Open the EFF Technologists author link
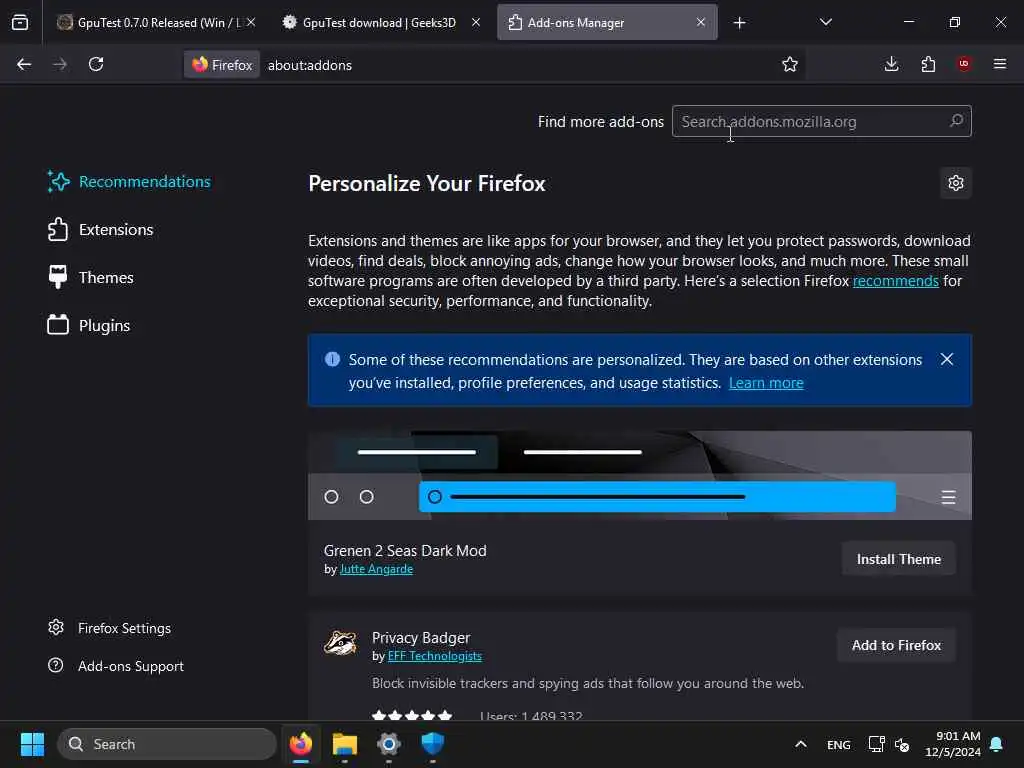This screenshot has height=768, width=1024. pos(434,656)
